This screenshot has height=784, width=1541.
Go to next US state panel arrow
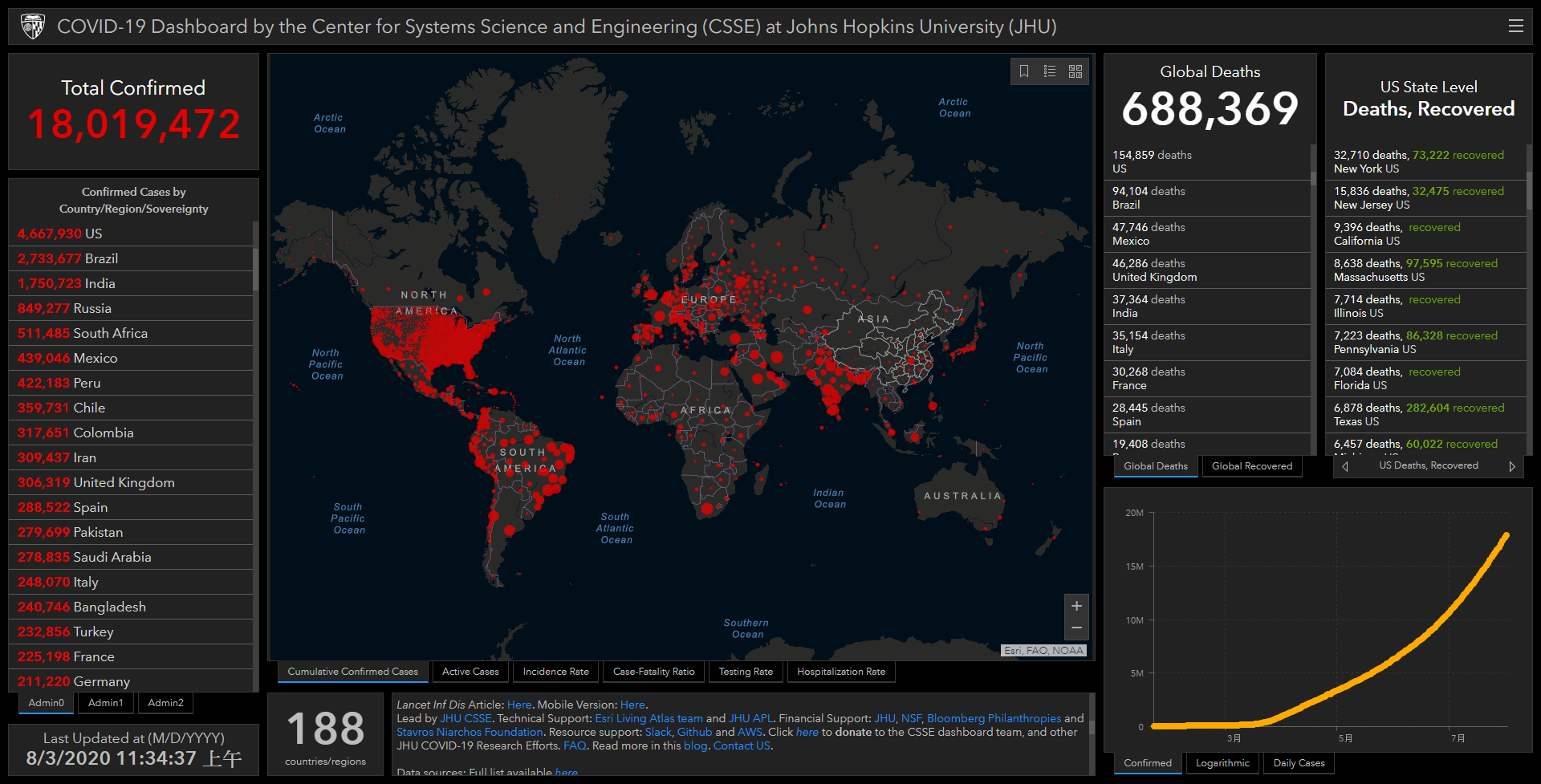pos(1512,466)
